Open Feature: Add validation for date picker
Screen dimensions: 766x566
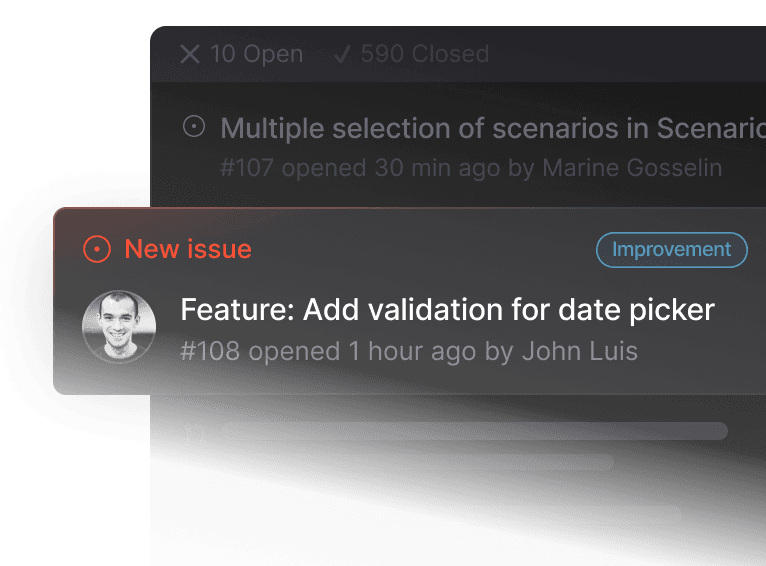447,310
